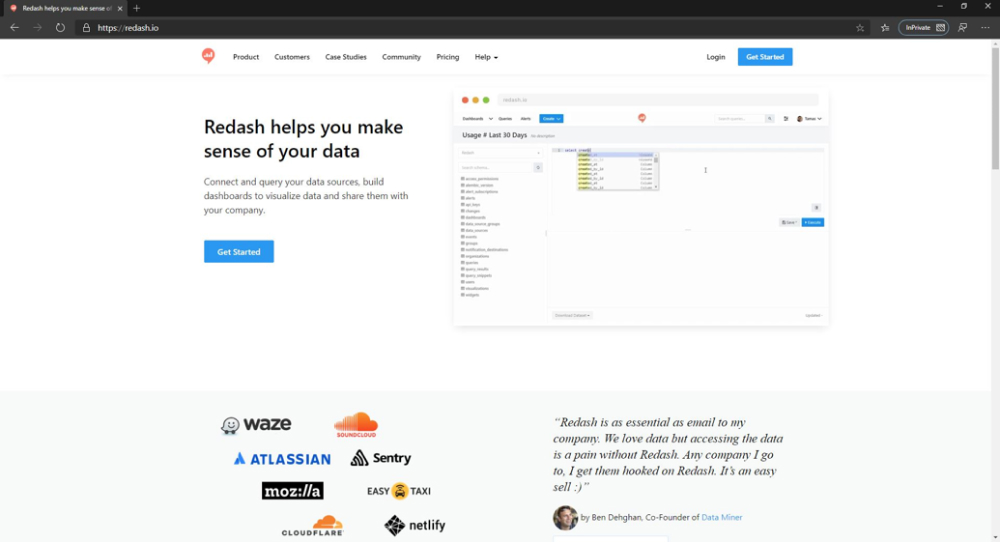Image resolution: width=1000 pixels, height=543 pixels.
Task: Add page to favorites star icon
Action: (x=860, y=28)
